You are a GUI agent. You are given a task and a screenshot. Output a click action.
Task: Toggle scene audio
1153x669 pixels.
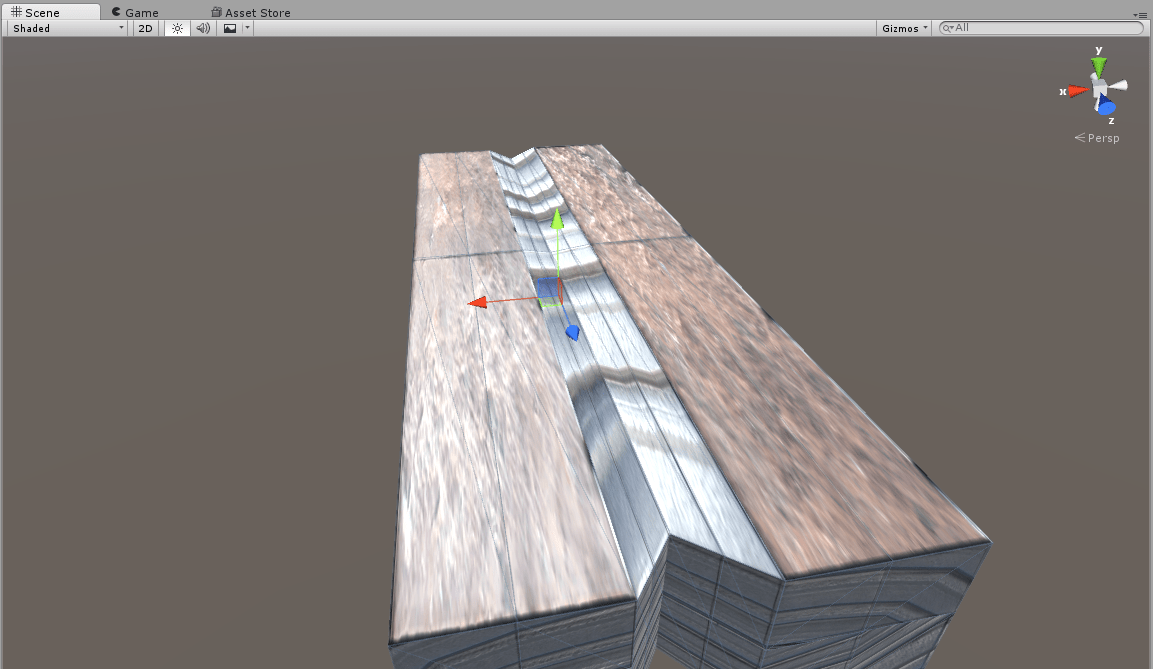pyautogui.click(x=203, y=28)
